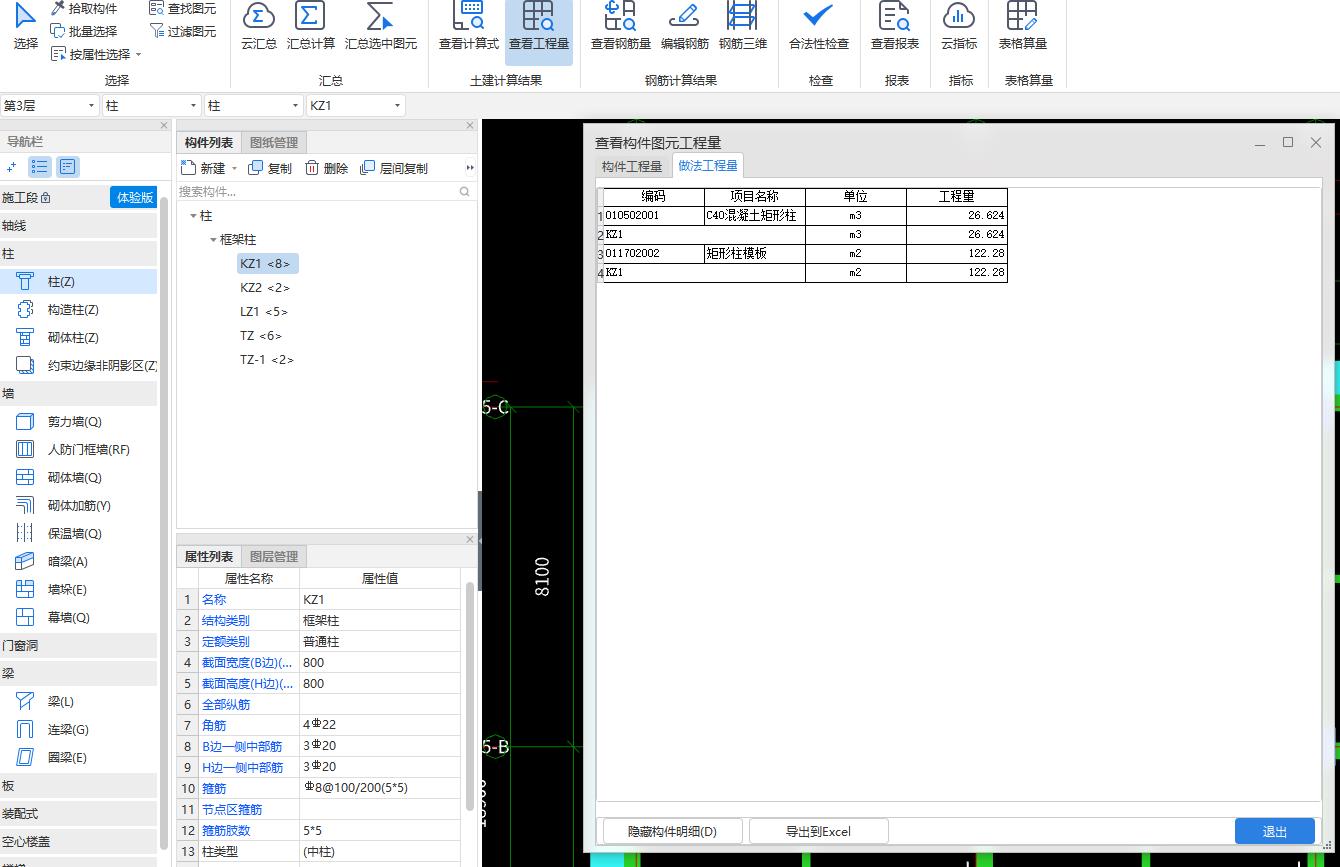Open the KZ1 component dropdown
1340x867 pixels.
355,105
